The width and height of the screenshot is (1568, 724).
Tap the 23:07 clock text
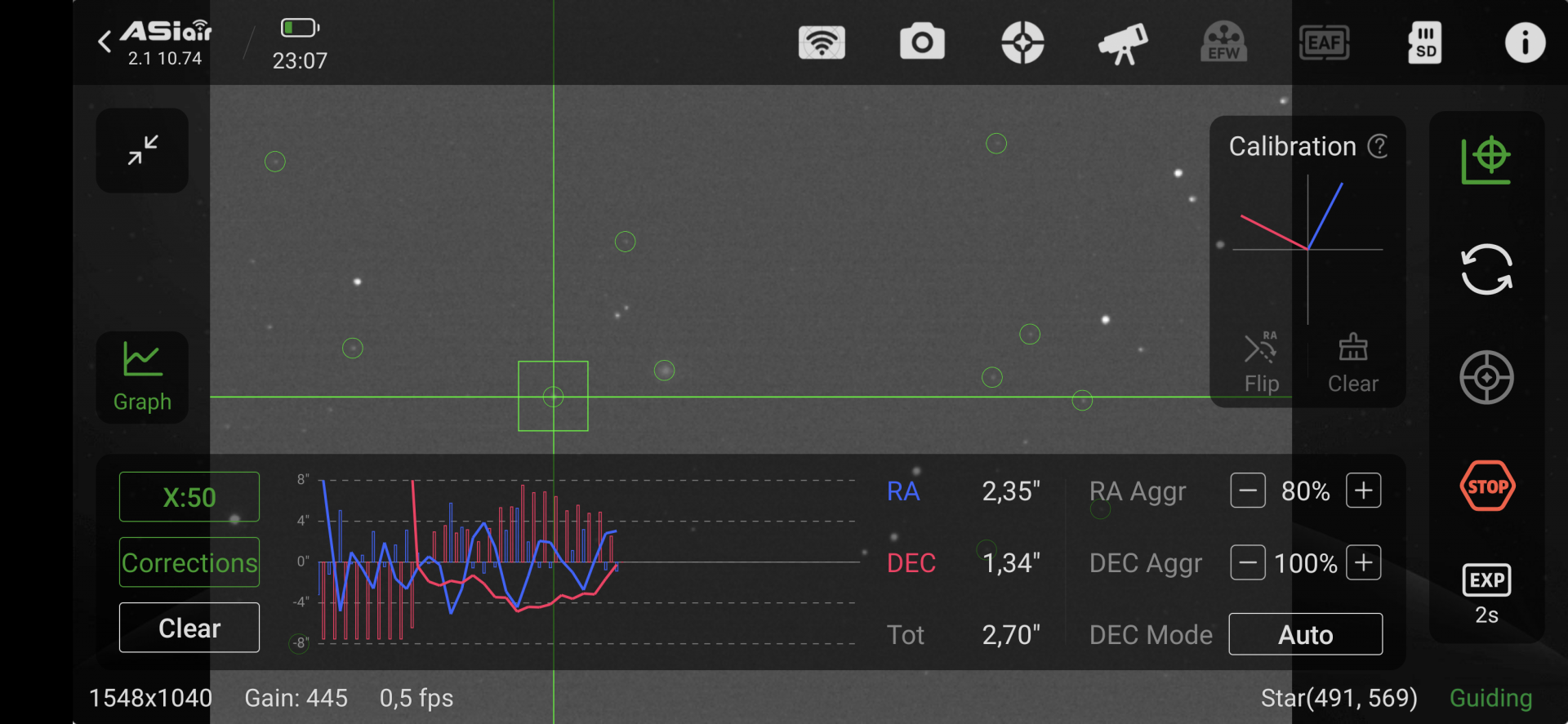[300, 61]
